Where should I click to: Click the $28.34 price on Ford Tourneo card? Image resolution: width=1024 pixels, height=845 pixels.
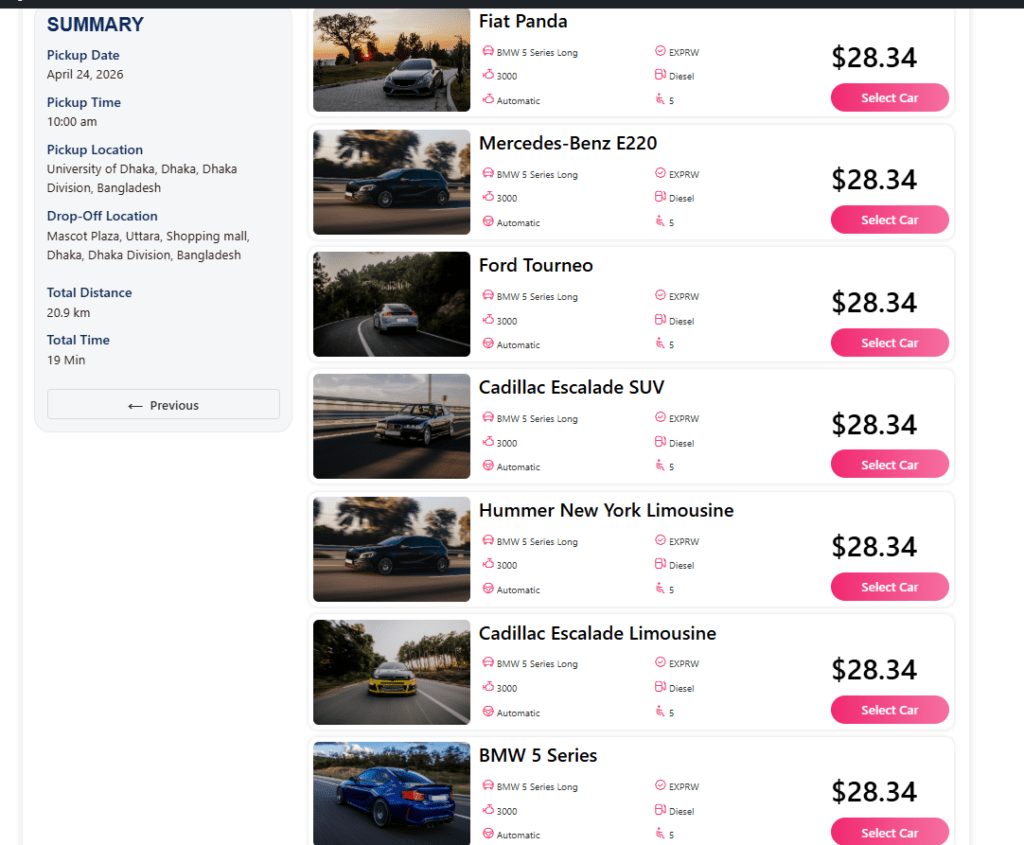874,302
